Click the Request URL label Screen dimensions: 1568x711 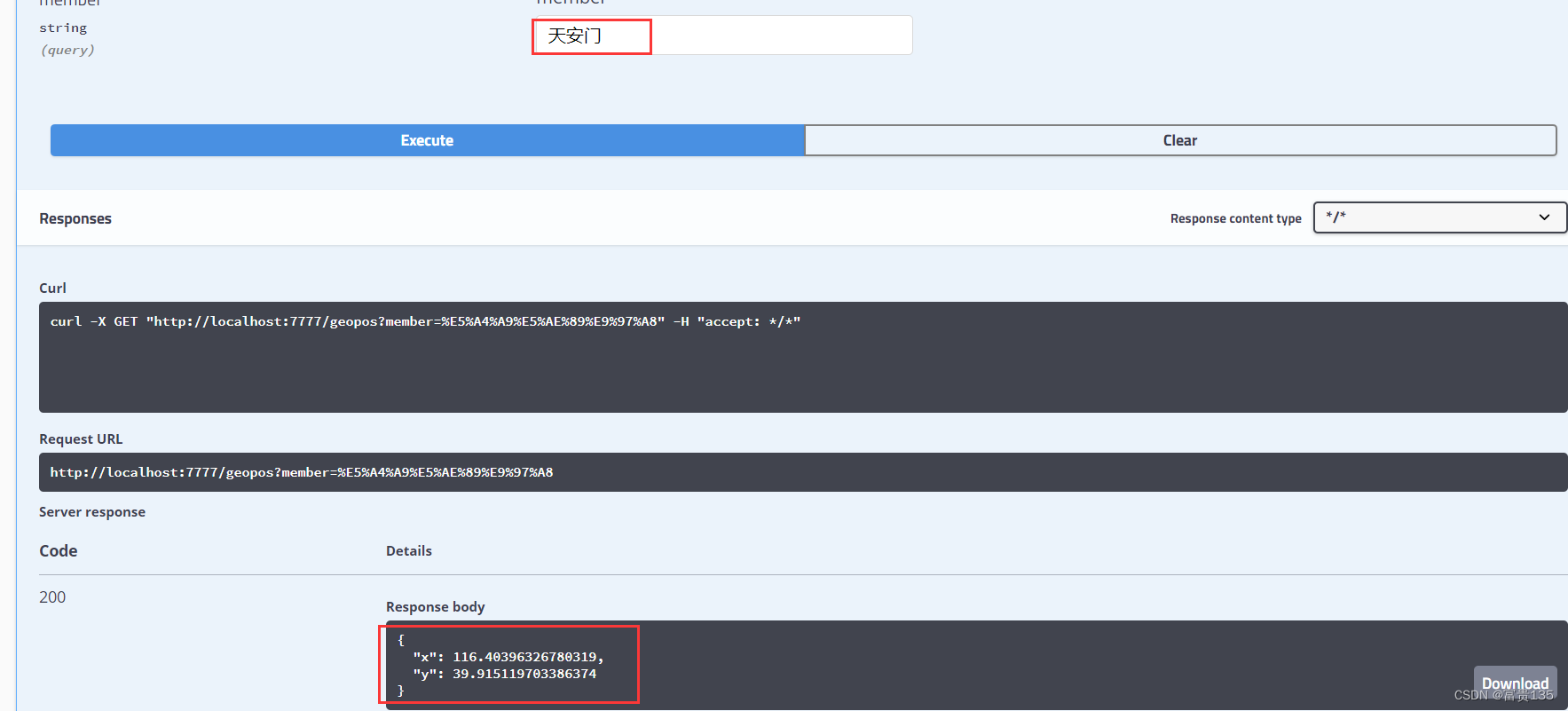pos(81,438)
